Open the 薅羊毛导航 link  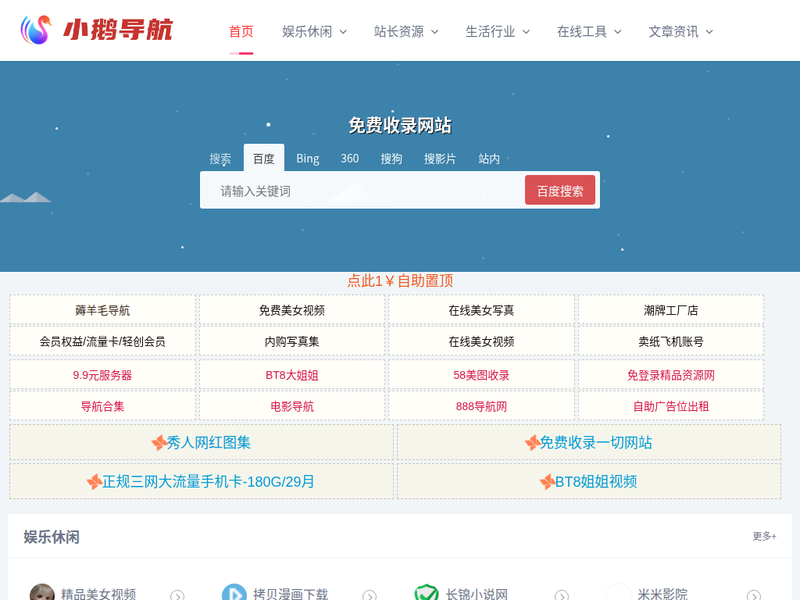click(x=103, y=310)
